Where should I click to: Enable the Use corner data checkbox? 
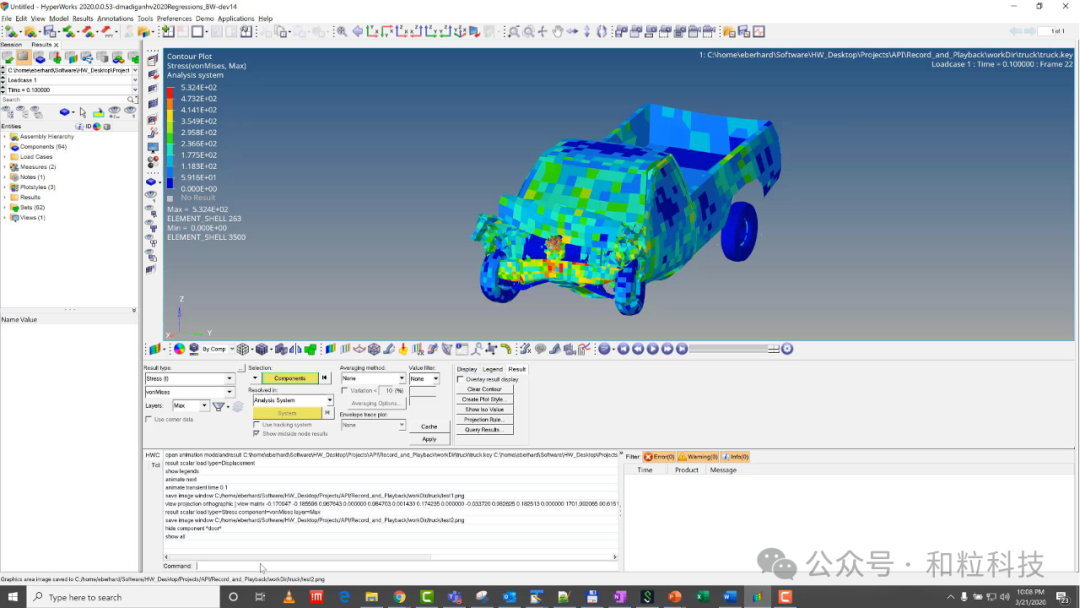coord(150,419)
